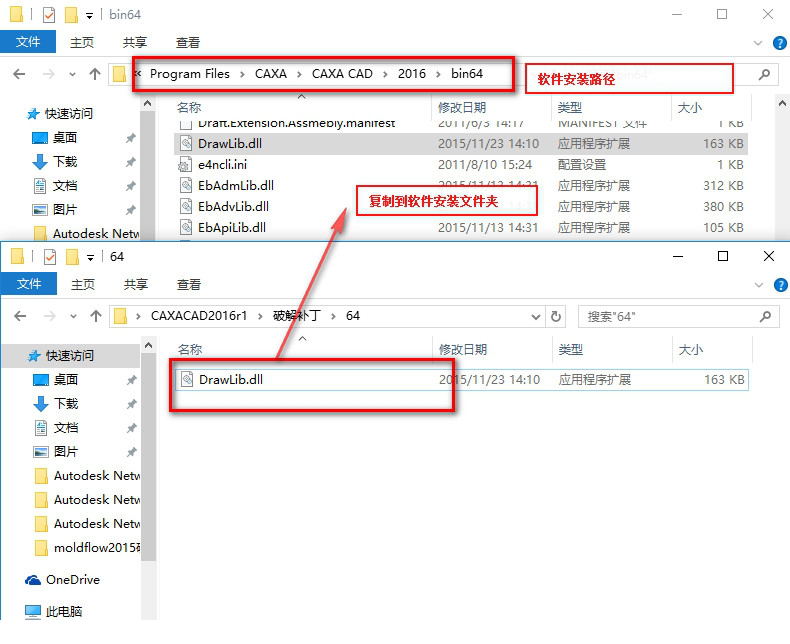Click properties checkmark icon in 64 title bar
This screenshot has height=644, width=790.
pos(50,256)
